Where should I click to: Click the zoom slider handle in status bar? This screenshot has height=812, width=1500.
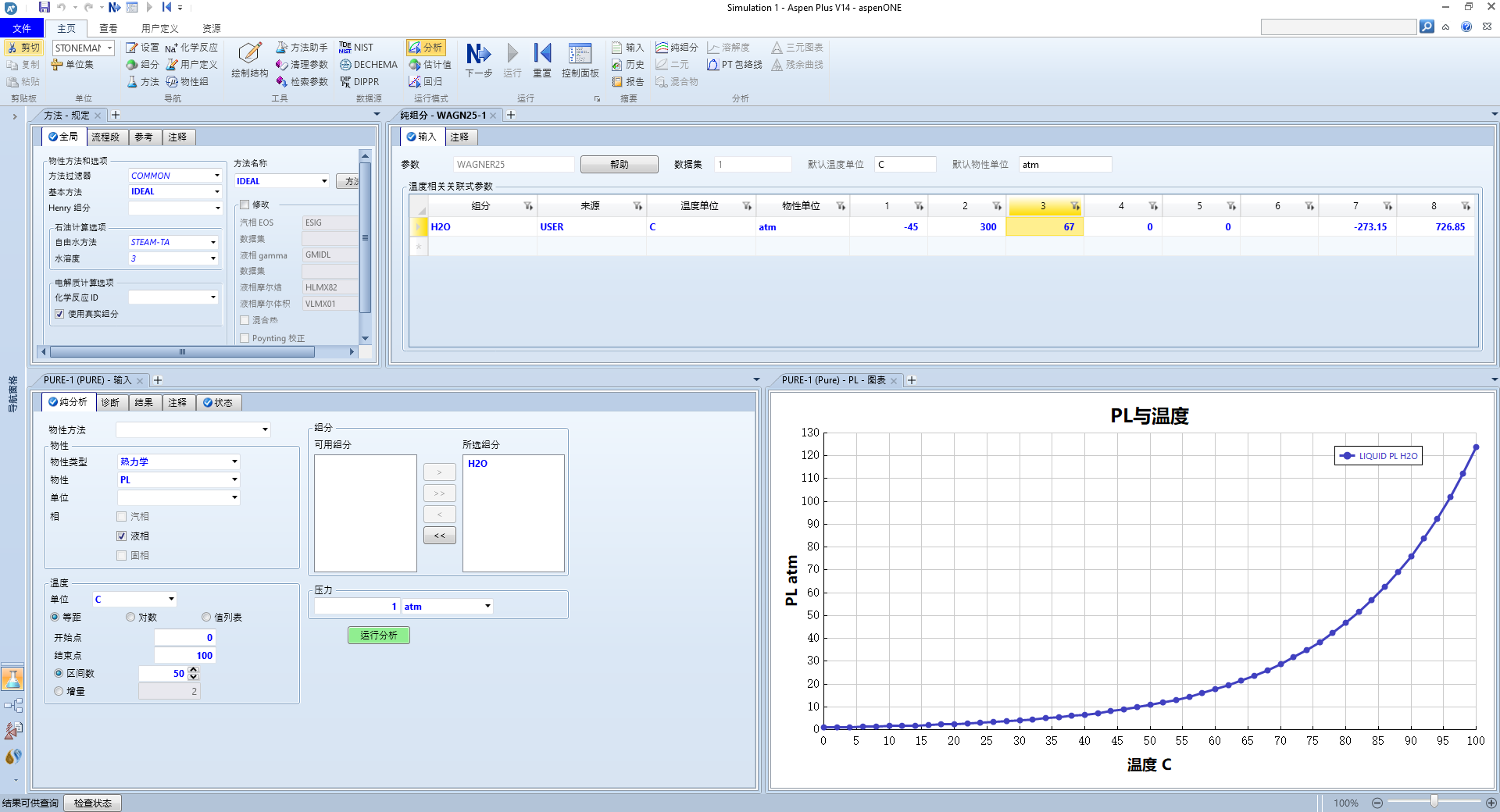pos(1434,802)
